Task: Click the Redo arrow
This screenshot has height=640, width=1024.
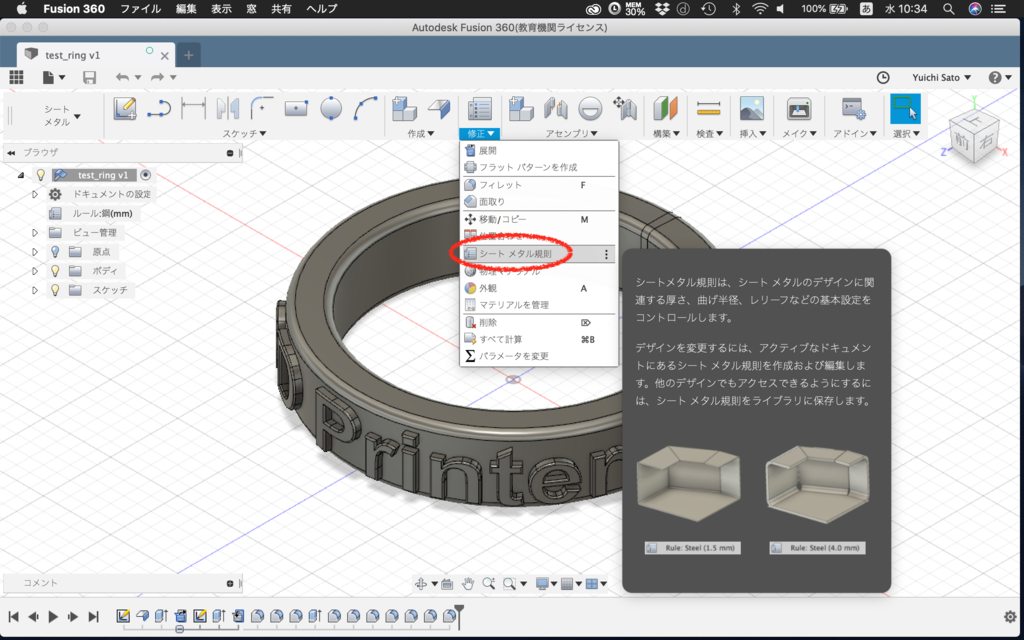Action: [157, 77]
